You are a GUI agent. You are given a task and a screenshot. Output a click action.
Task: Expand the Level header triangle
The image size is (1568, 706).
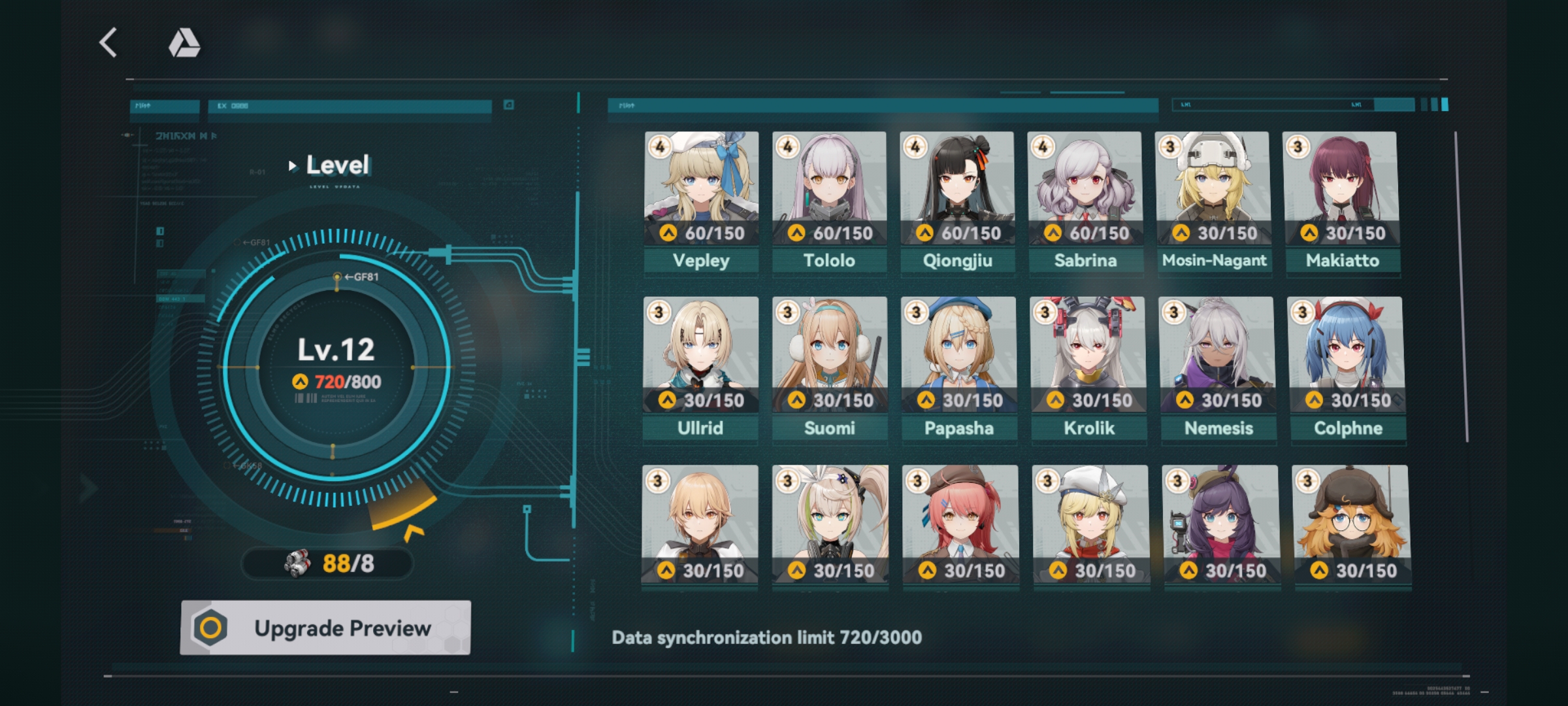pos(292,166)
